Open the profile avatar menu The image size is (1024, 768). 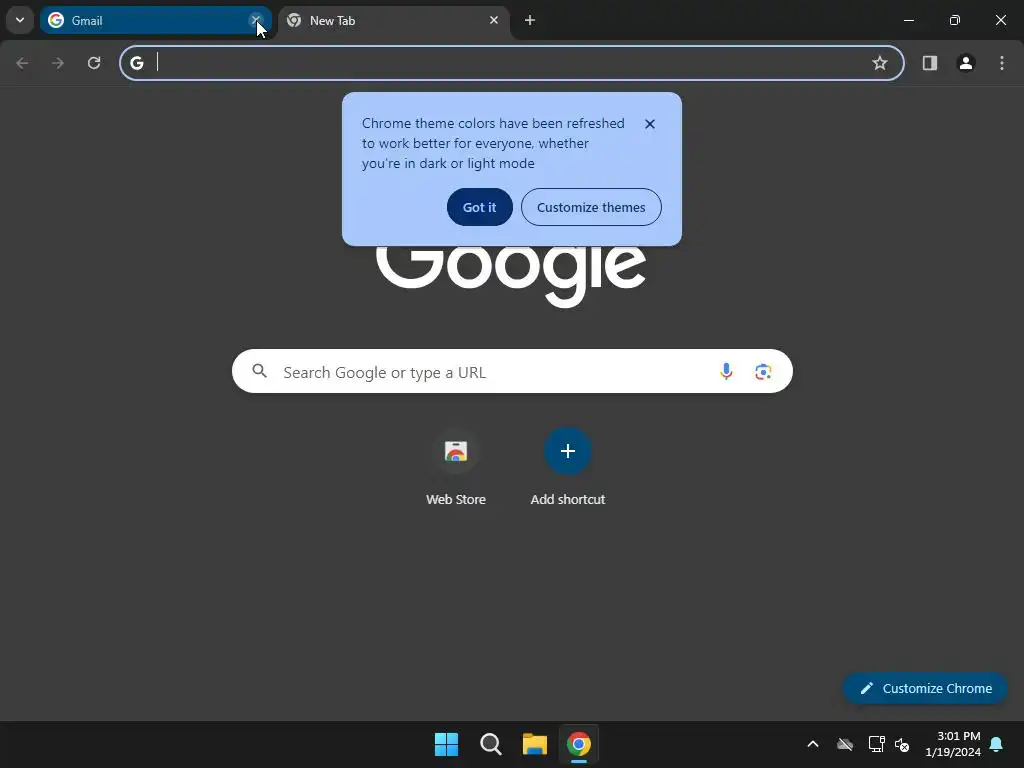click(965, 63)
